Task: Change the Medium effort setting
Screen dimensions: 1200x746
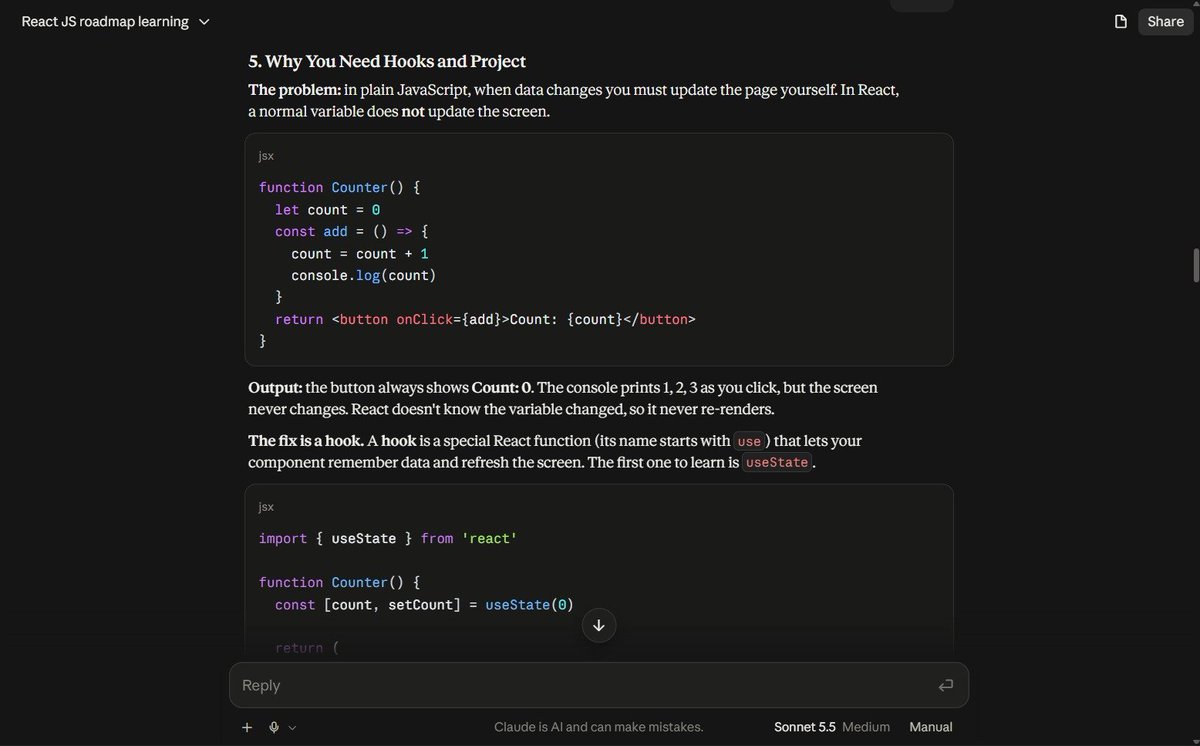Action: tap(866, 727)
